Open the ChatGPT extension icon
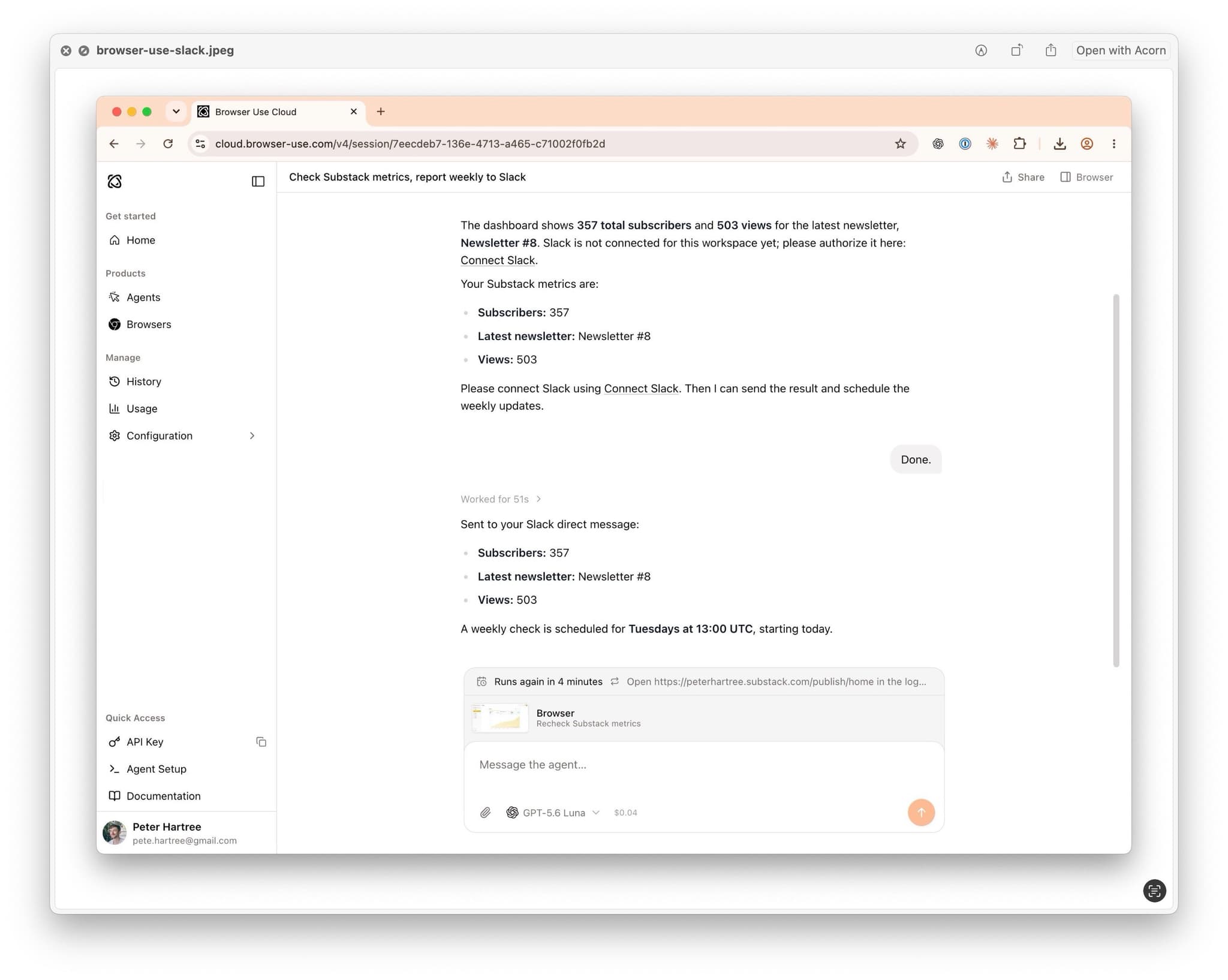 938,143
